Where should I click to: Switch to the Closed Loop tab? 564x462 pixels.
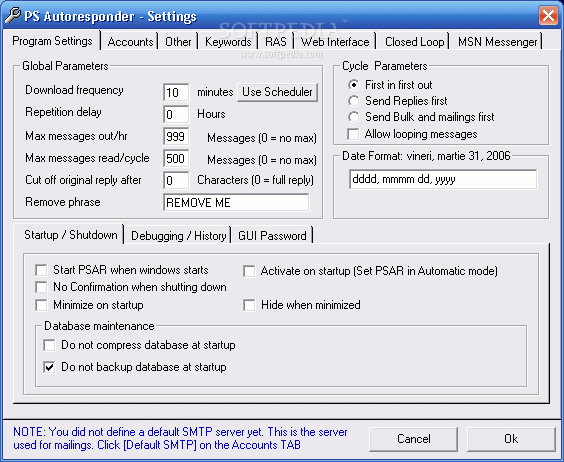[414, 42]
